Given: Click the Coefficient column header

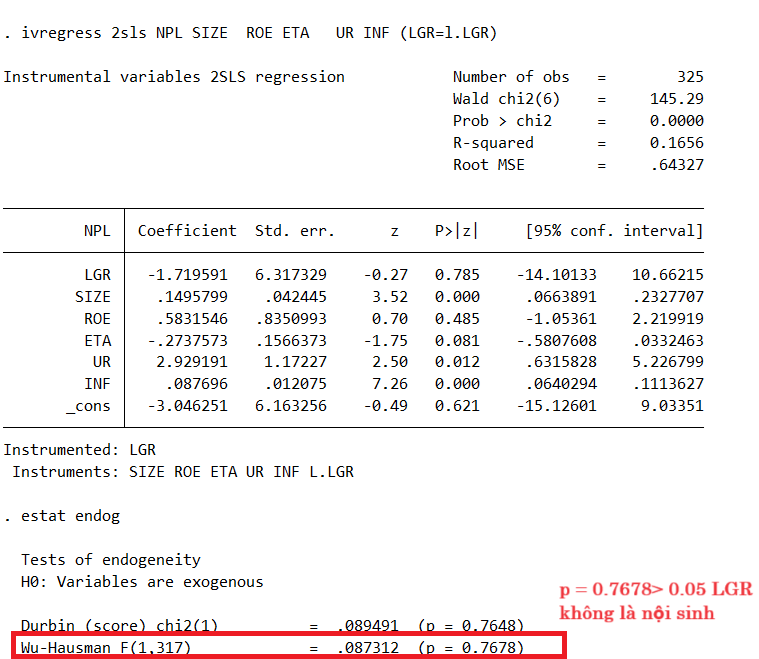Looking at the screenshot, I should point(187,231).
